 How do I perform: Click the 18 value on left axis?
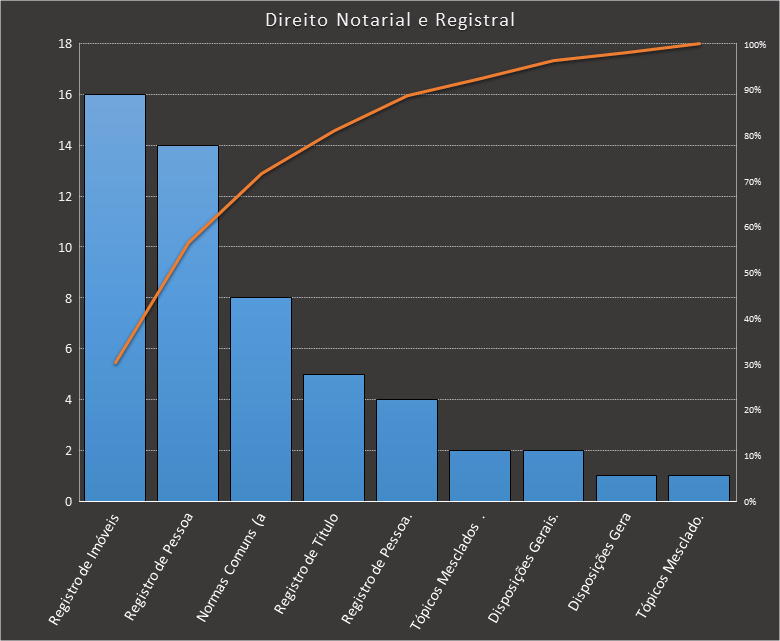(64, 44)
